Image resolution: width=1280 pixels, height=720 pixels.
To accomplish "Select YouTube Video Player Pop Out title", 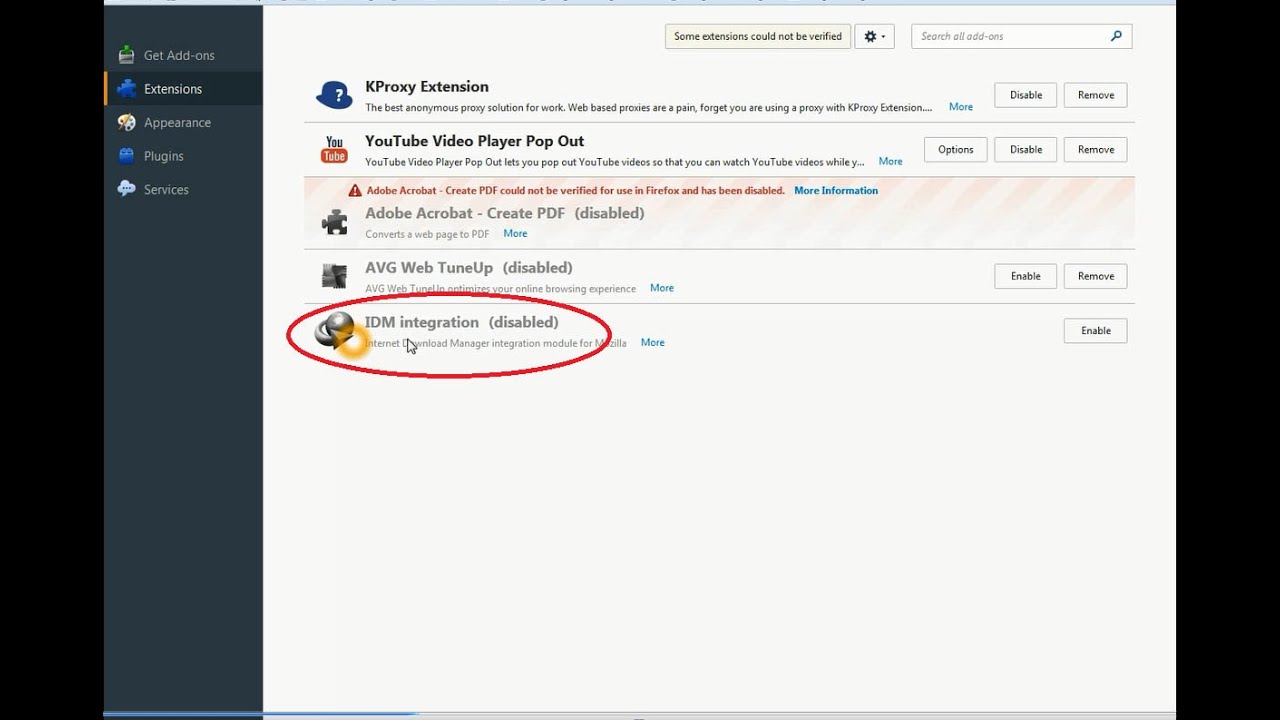I will [474, 141].
